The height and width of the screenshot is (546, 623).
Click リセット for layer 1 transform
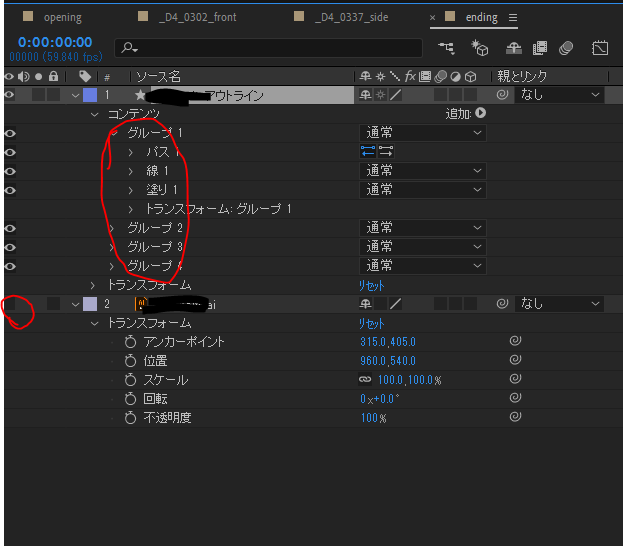coord(371,285)
